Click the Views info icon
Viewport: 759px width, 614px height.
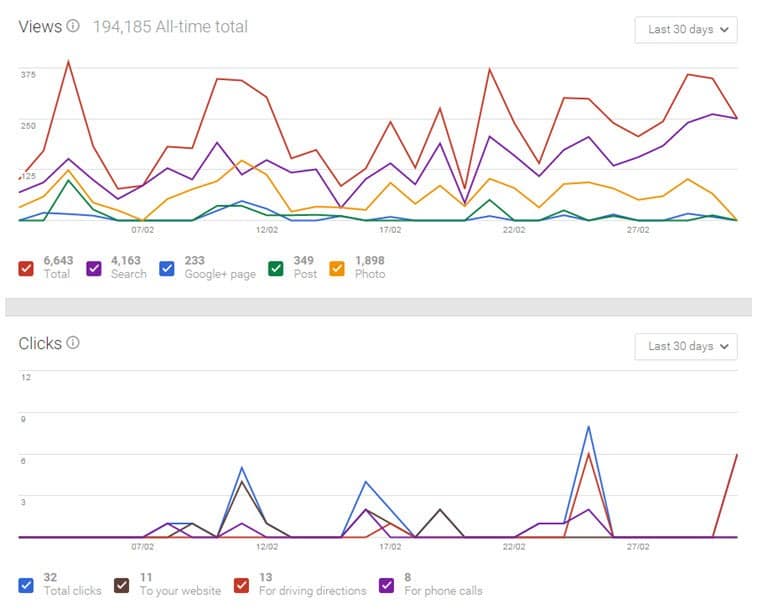click(73, 27)
